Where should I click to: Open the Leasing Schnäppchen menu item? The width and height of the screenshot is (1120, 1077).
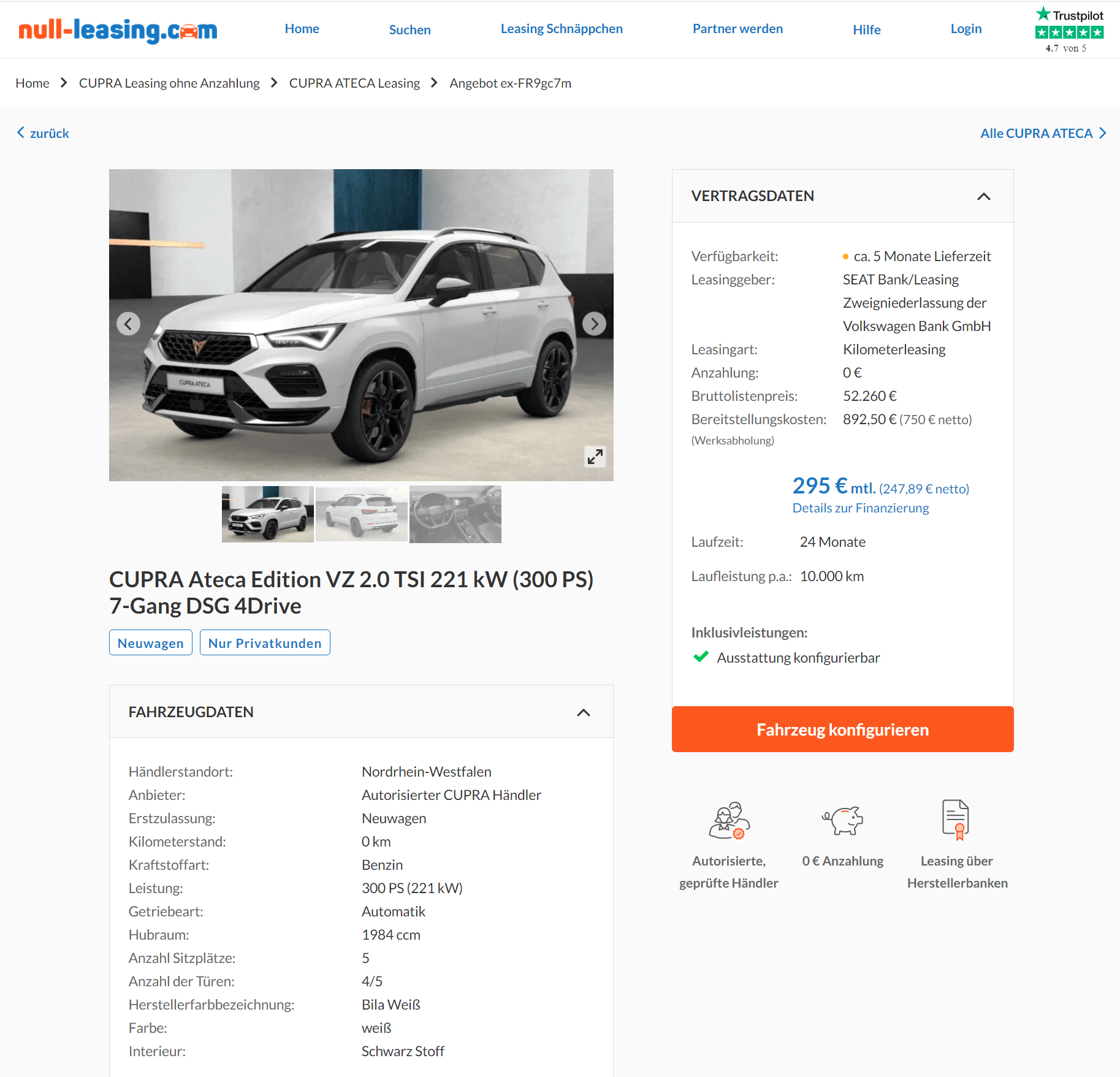pos(562,29)
